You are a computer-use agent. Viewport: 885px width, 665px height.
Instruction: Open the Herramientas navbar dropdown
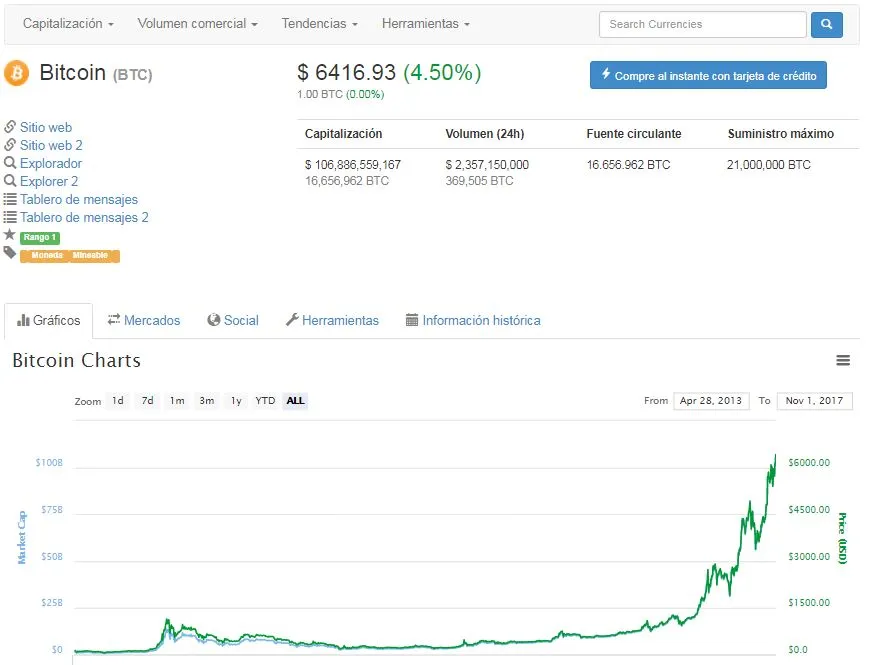[x=426, y=24]
